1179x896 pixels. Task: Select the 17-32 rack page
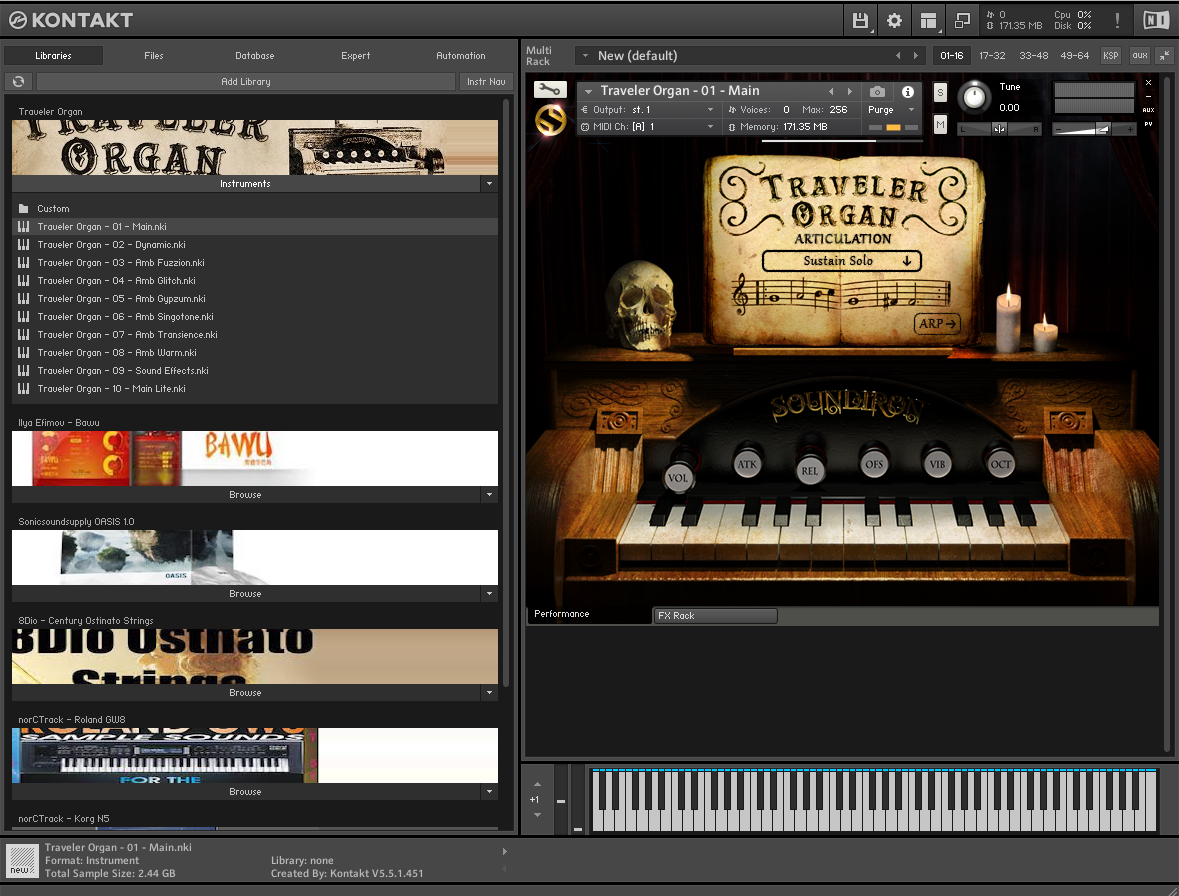[992, 56]
